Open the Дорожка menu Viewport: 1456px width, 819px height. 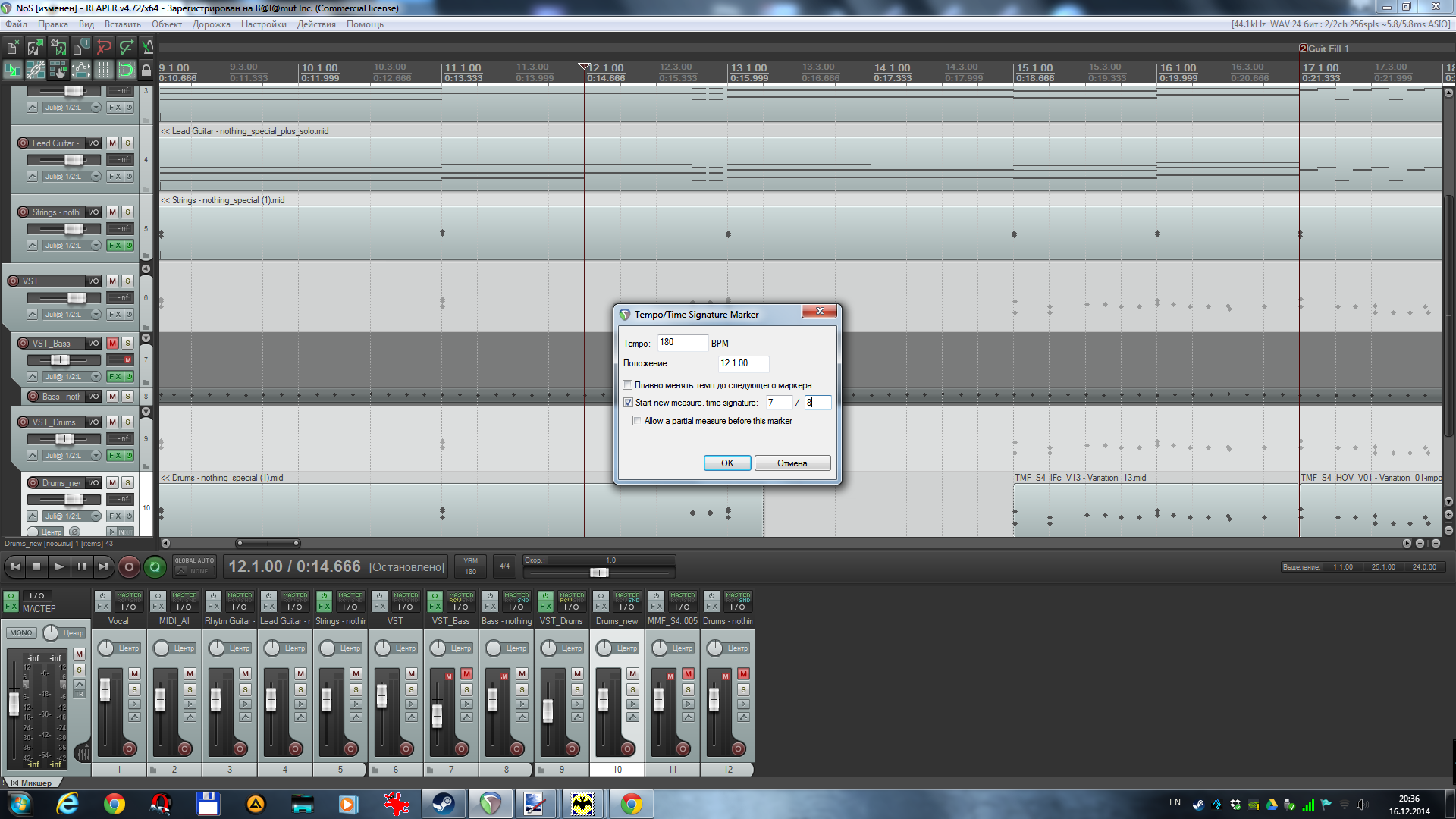click(211, 24)
